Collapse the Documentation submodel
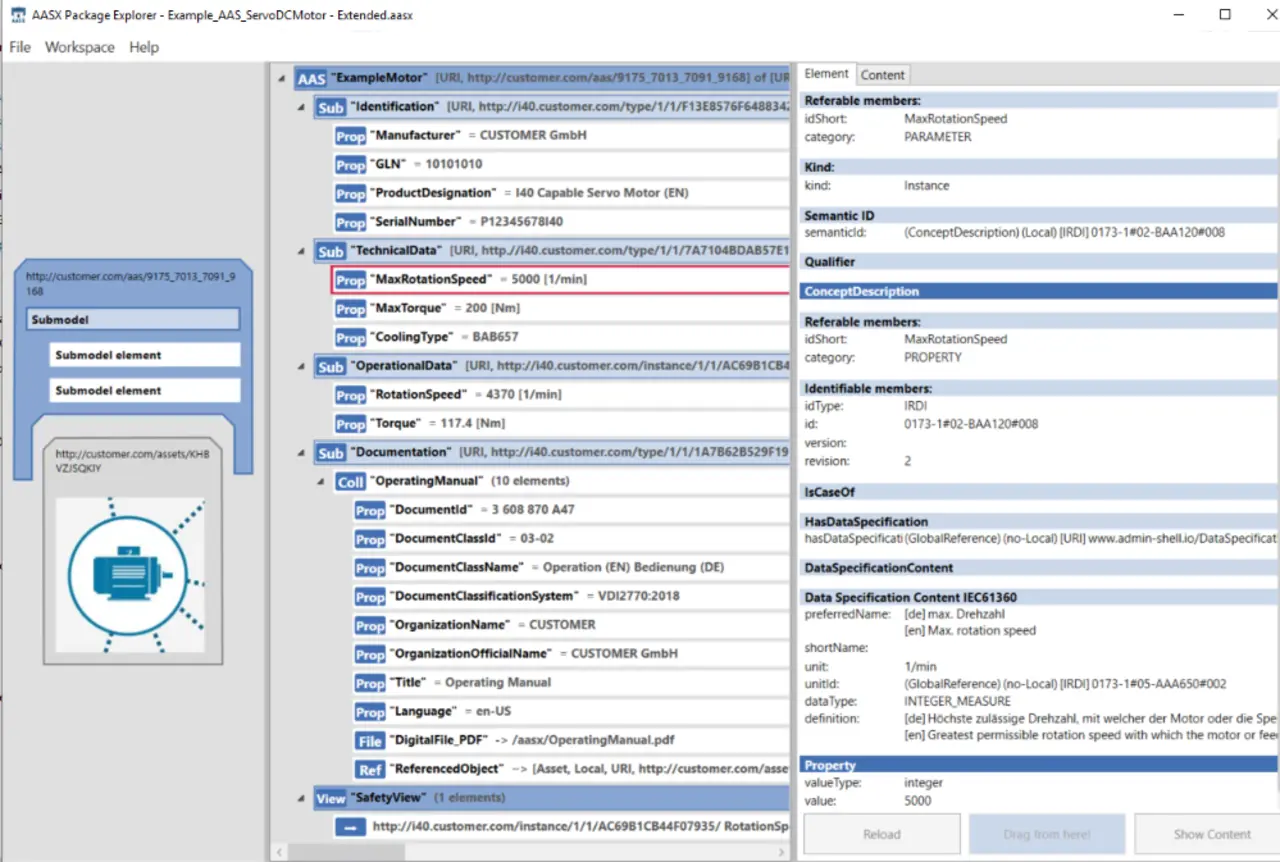Image resolution: width=1280 pixels, height=862 pixels. click(x=303, y=453)
